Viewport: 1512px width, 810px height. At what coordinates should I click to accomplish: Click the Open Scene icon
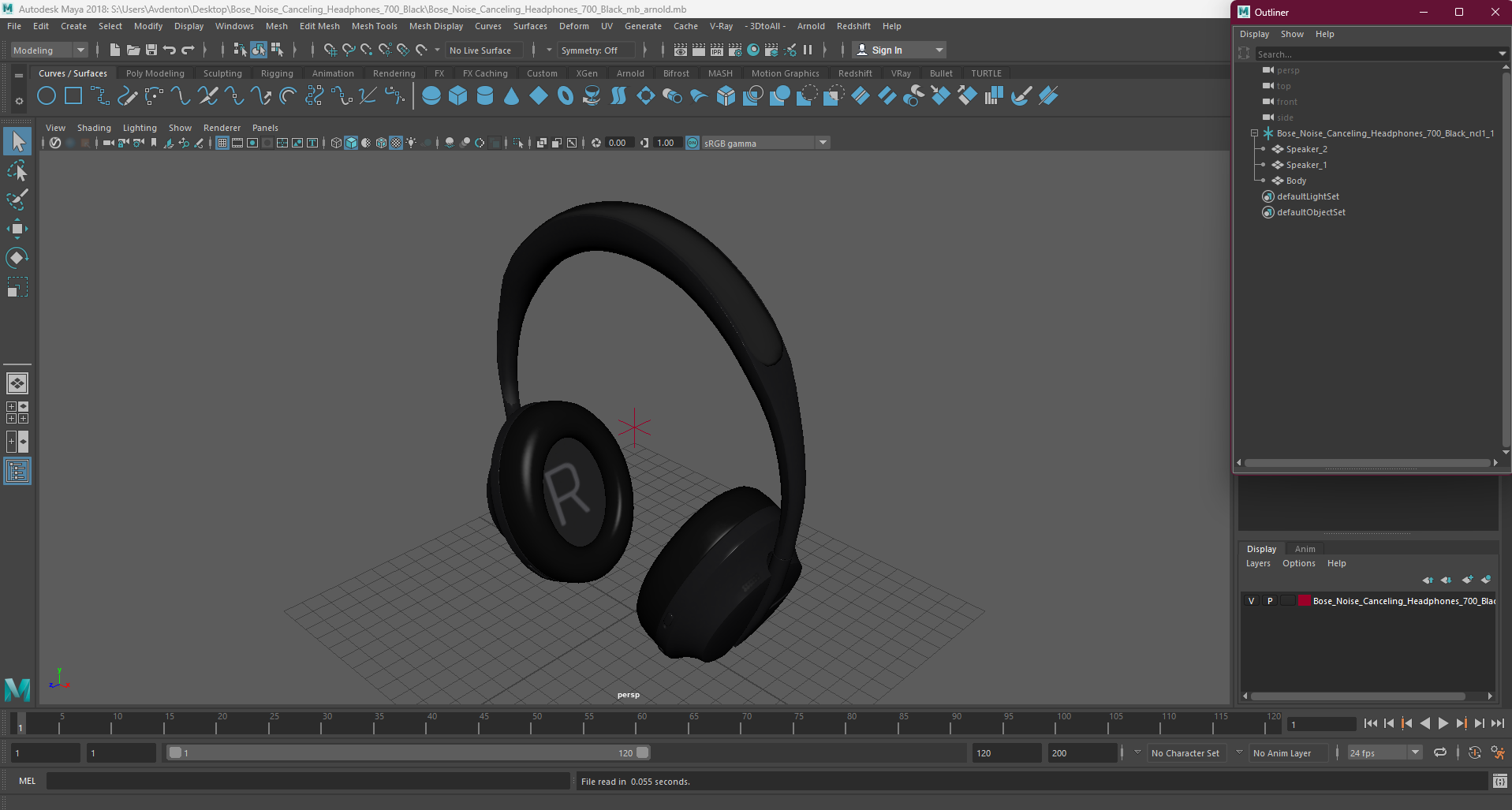click(133, 50)
